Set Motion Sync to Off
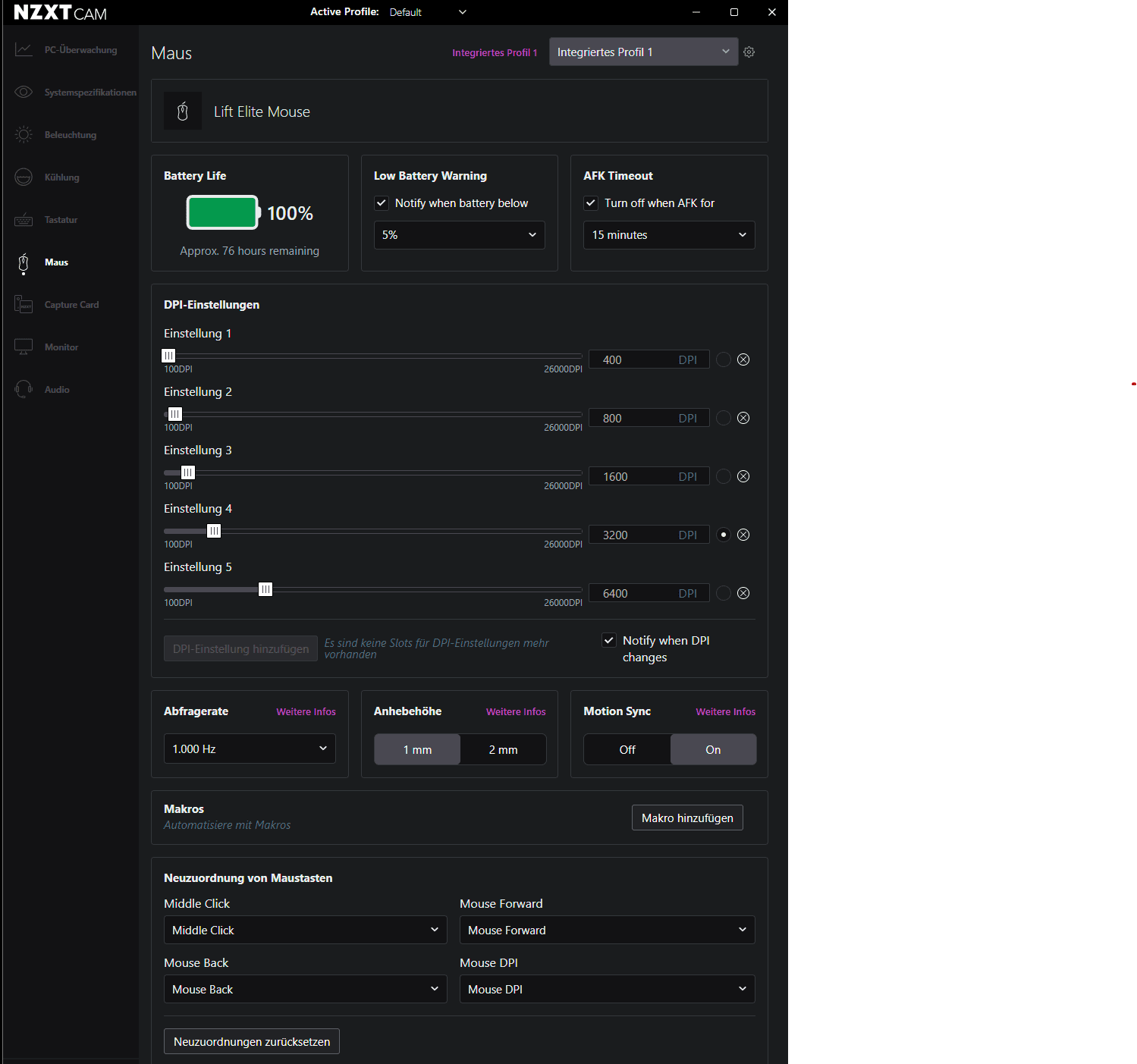Image resolution: width=1137 pixels, height=1064 pixels. (x=627, y=749)
